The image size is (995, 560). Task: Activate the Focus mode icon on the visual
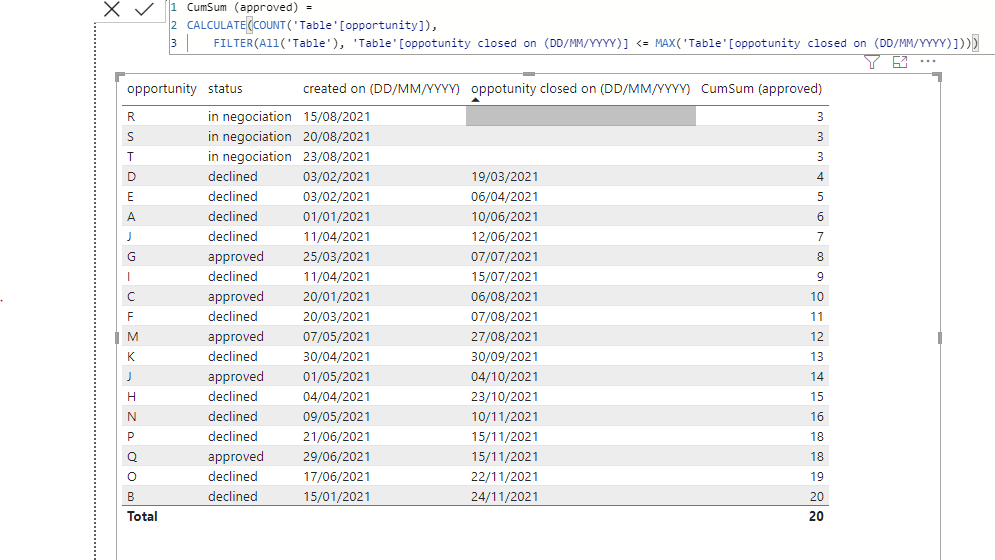(900, 62)
